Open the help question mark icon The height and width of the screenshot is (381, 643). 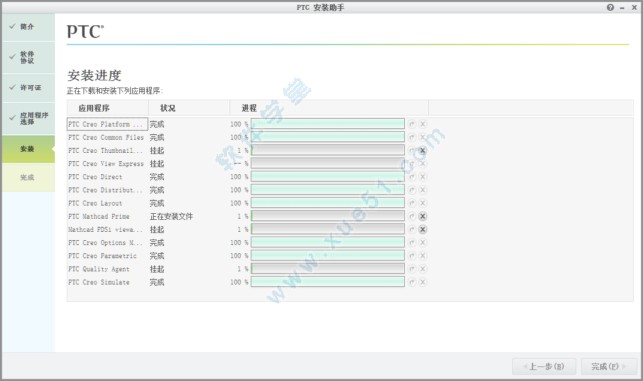tap(610, 7)
